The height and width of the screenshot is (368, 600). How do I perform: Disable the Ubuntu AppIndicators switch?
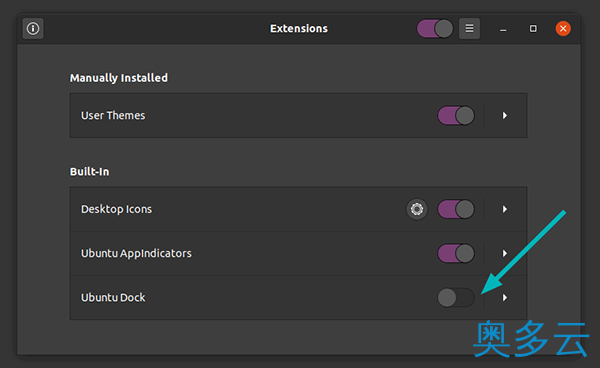(x=456, y=253)
